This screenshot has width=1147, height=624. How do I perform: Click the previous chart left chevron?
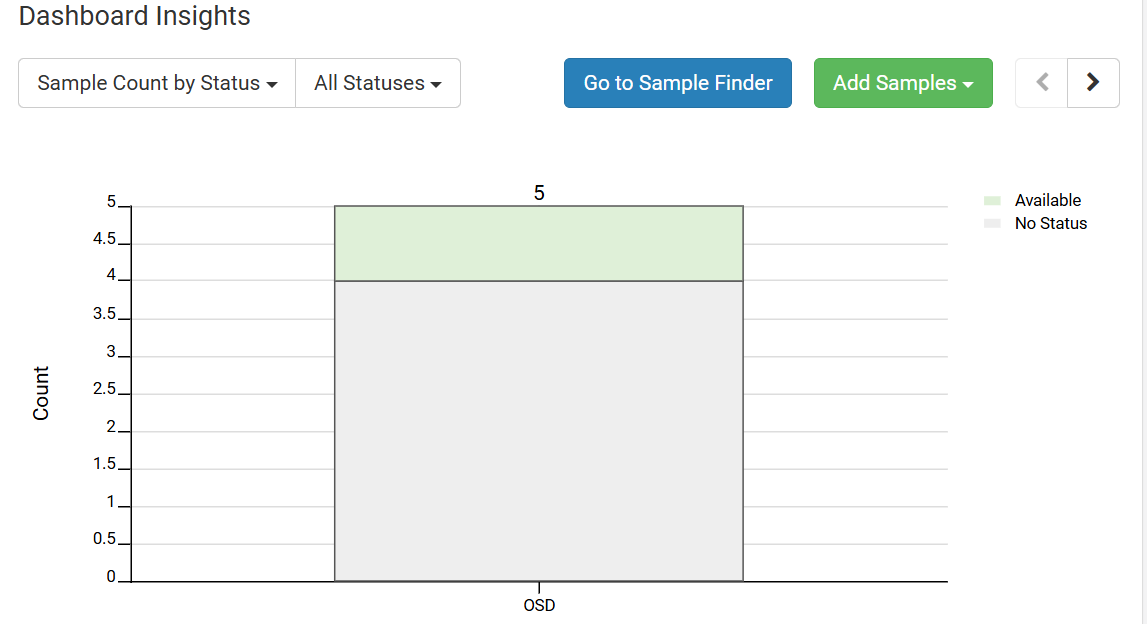click(x=1042, y=83)
